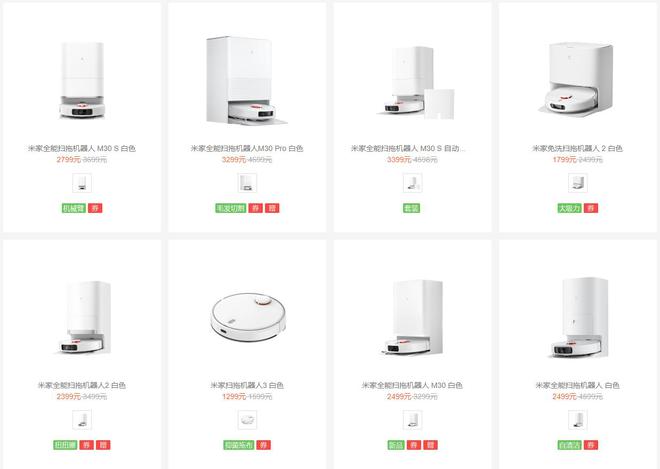Click red 赠 gift tag under M30 白色
Viewport: 660px width, 469px height.
(x=431, y=445)
